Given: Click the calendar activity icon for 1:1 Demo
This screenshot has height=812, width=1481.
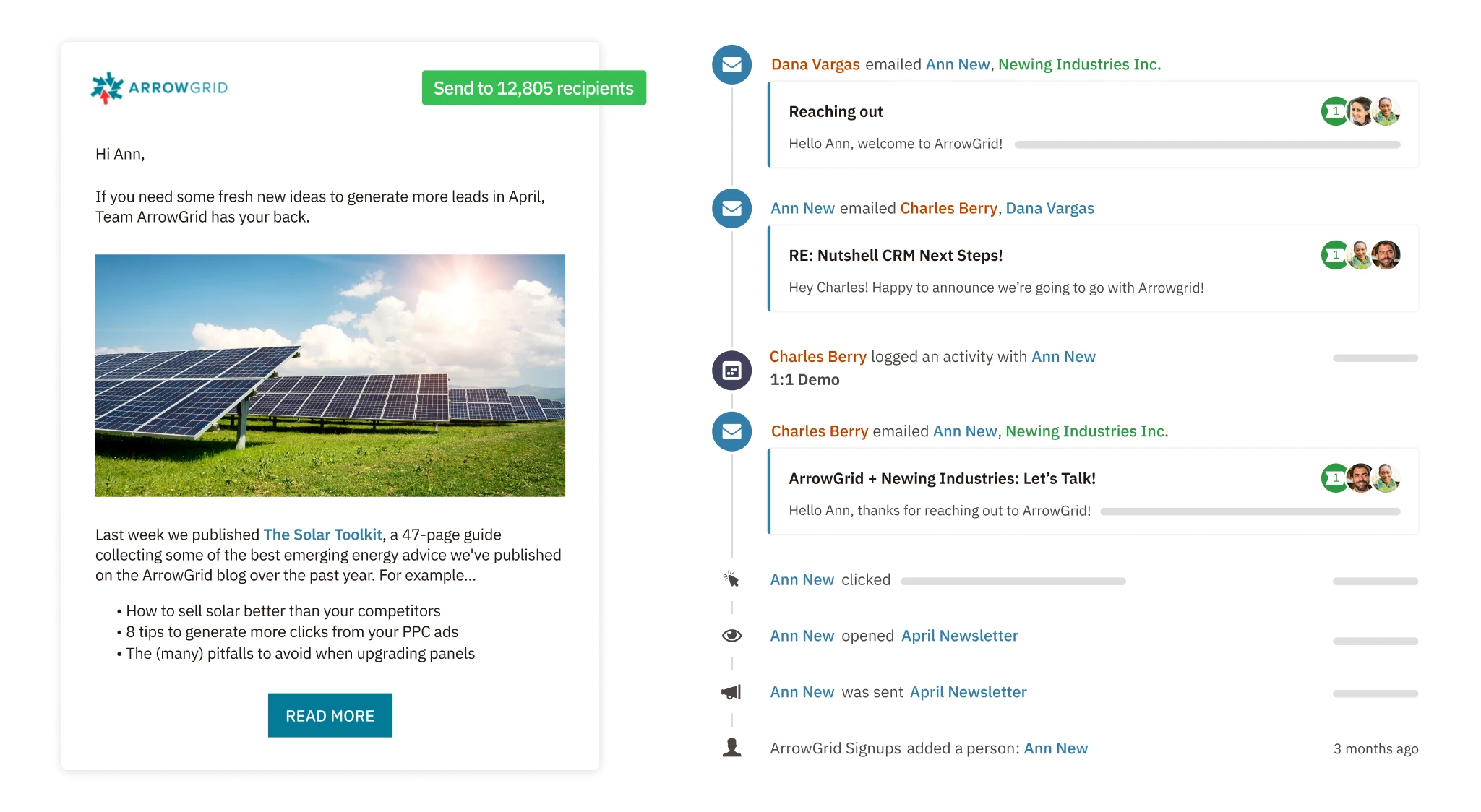Looking at the screenshot, I should click(x=731, y=371).
